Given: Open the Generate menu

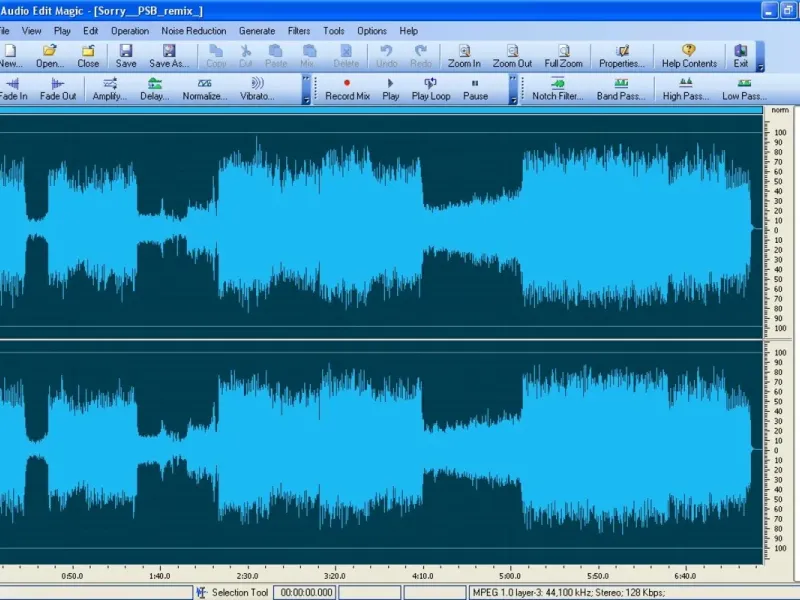Looking at the screenshot, I should click(x=257, y=31).
